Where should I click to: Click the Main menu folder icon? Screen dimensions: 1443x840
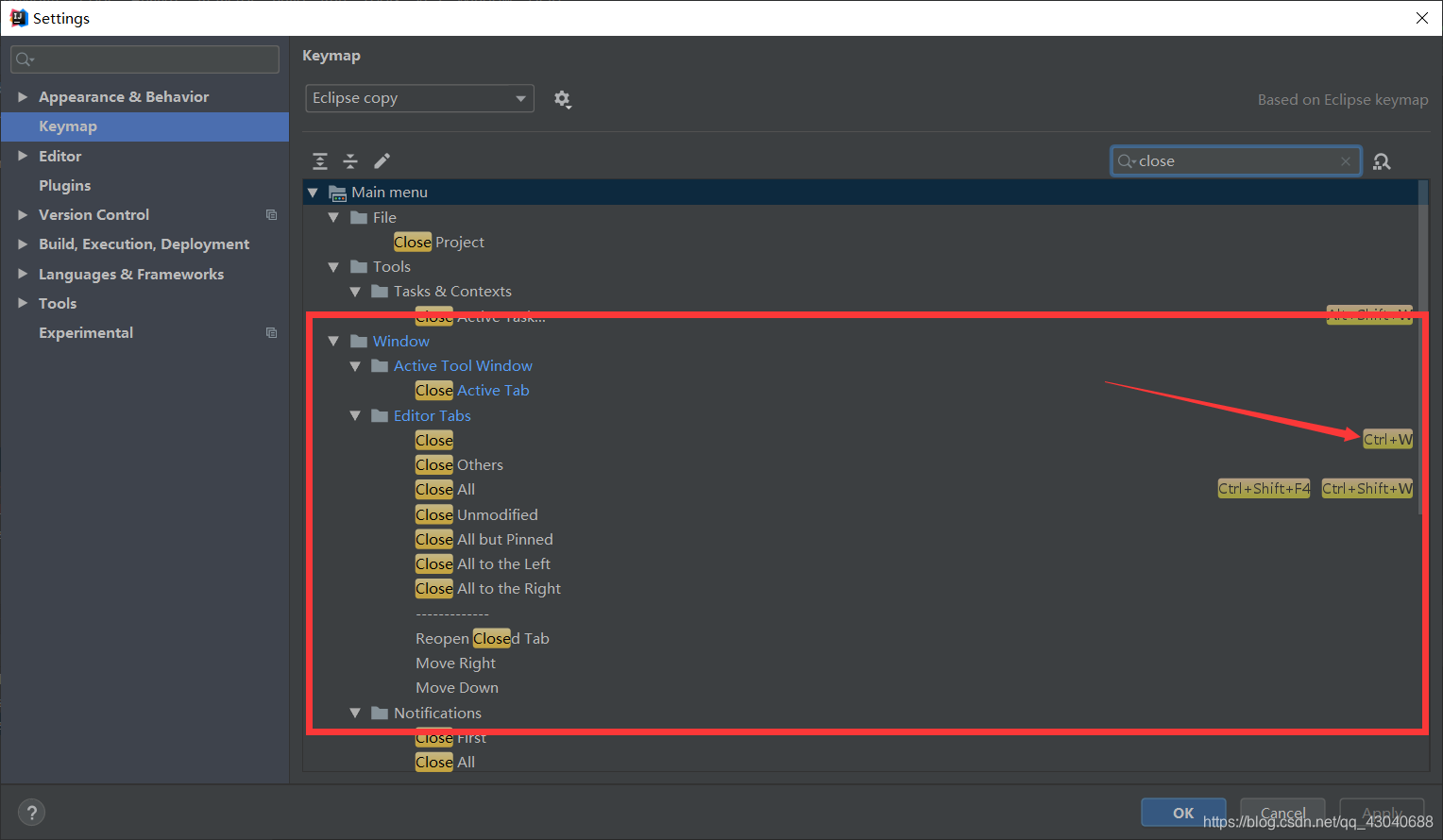[x=337, y=193]
